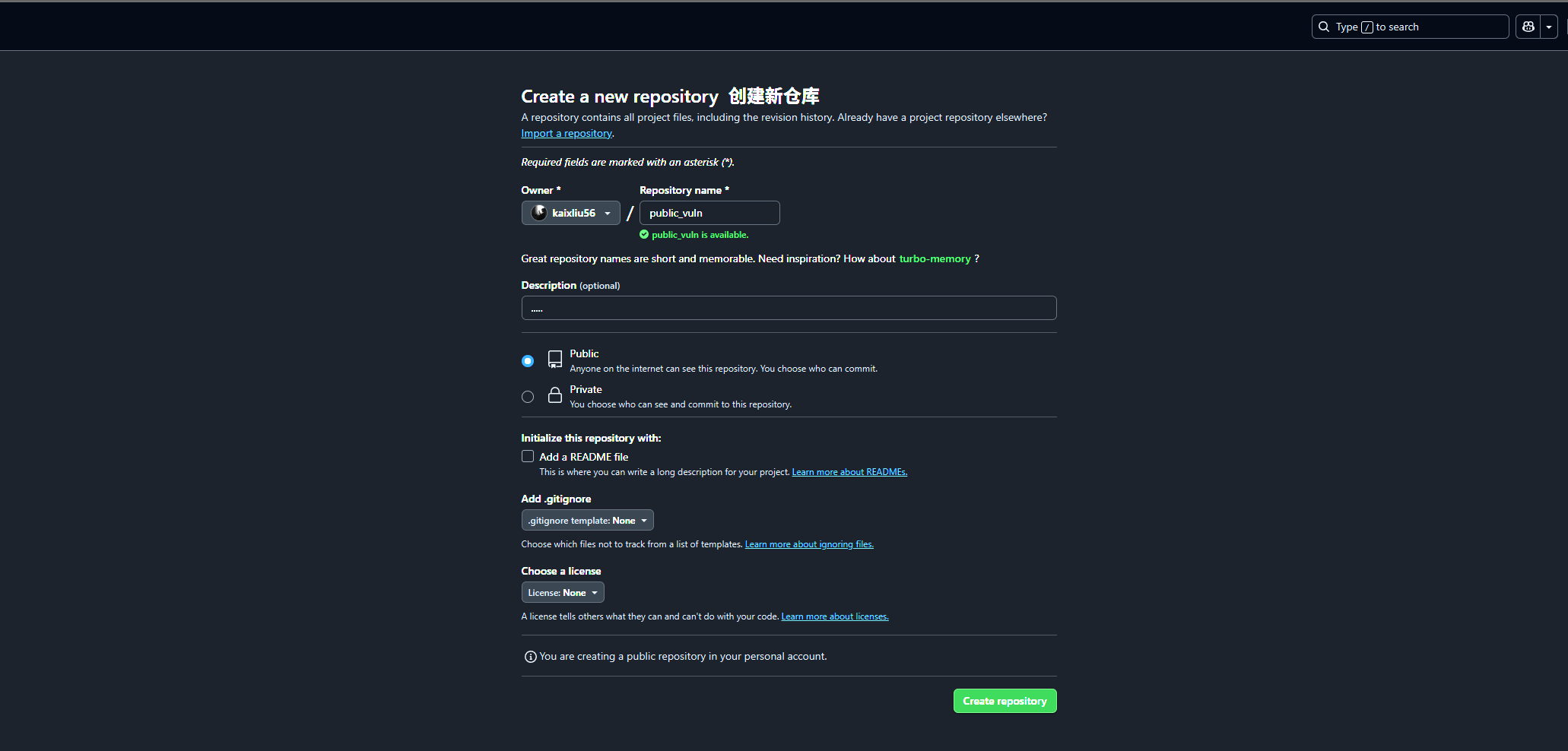Open Learn more about READMEs link
The image size is (1568, 751).
pyautogui.click(x=849, y=472)
